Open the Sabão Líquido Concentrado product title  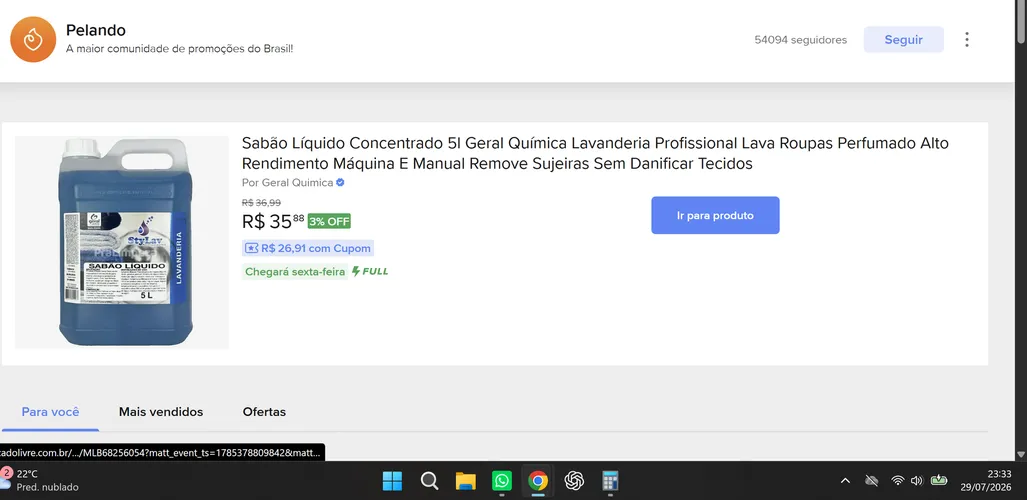pos(595,153)
